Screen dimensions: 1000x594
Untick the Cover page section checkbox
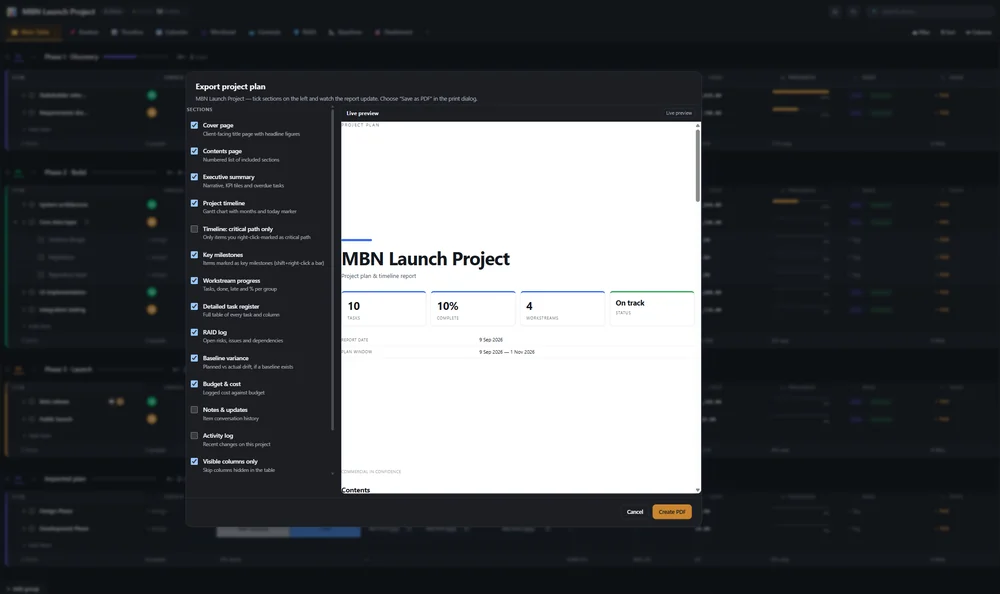click(x=195, y=125)
